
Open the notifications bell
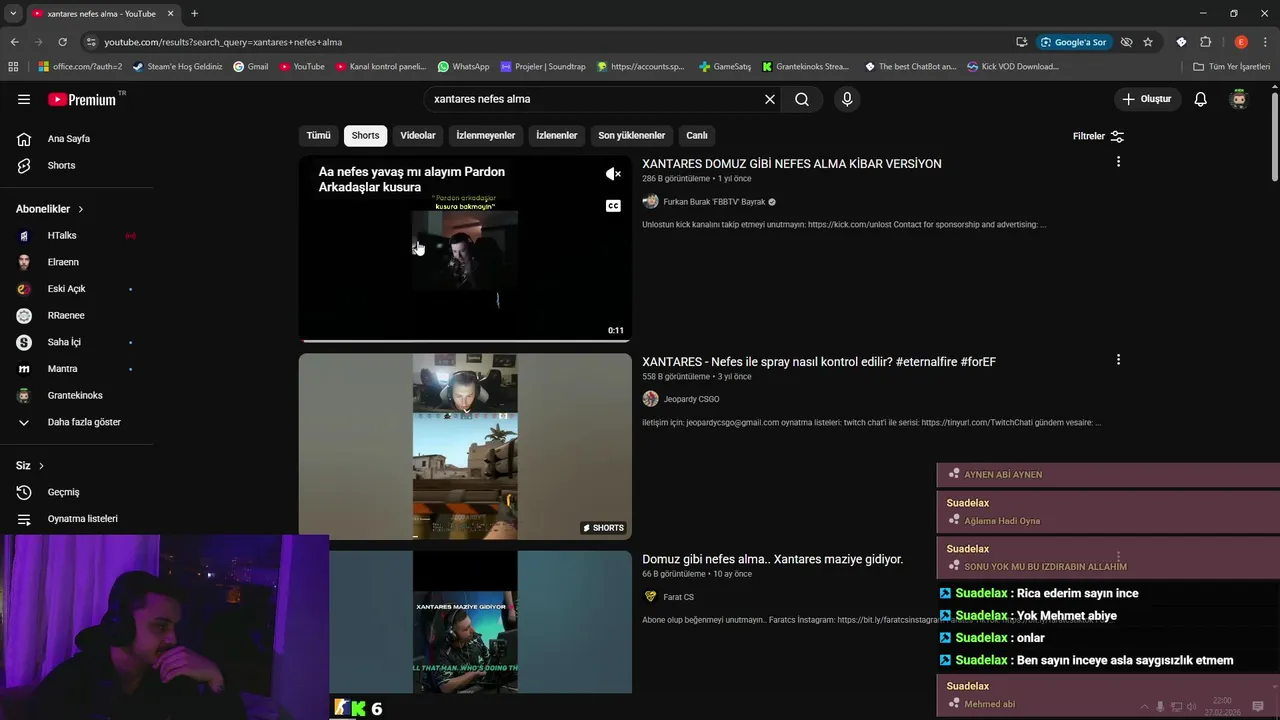click(x=1200, y=99)
